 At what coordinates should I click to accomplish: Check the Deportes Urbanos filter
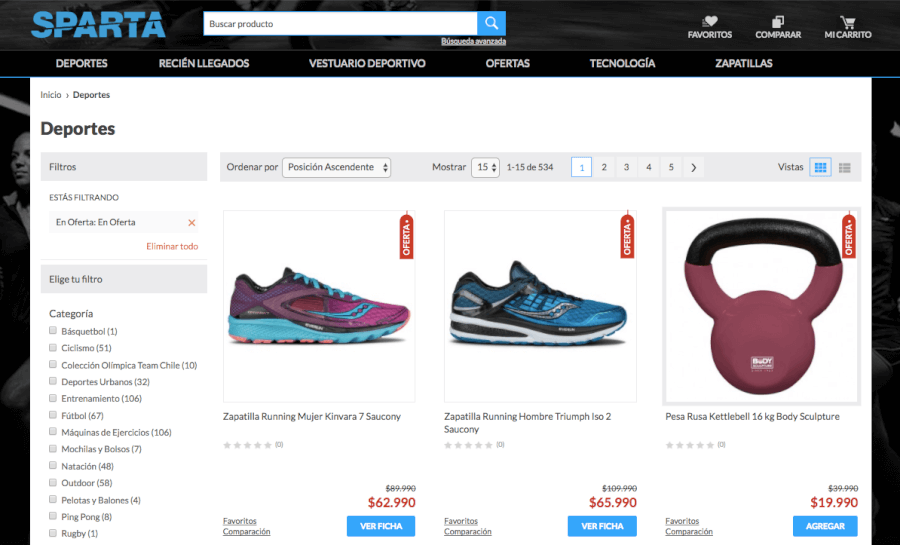click(53, 381)
